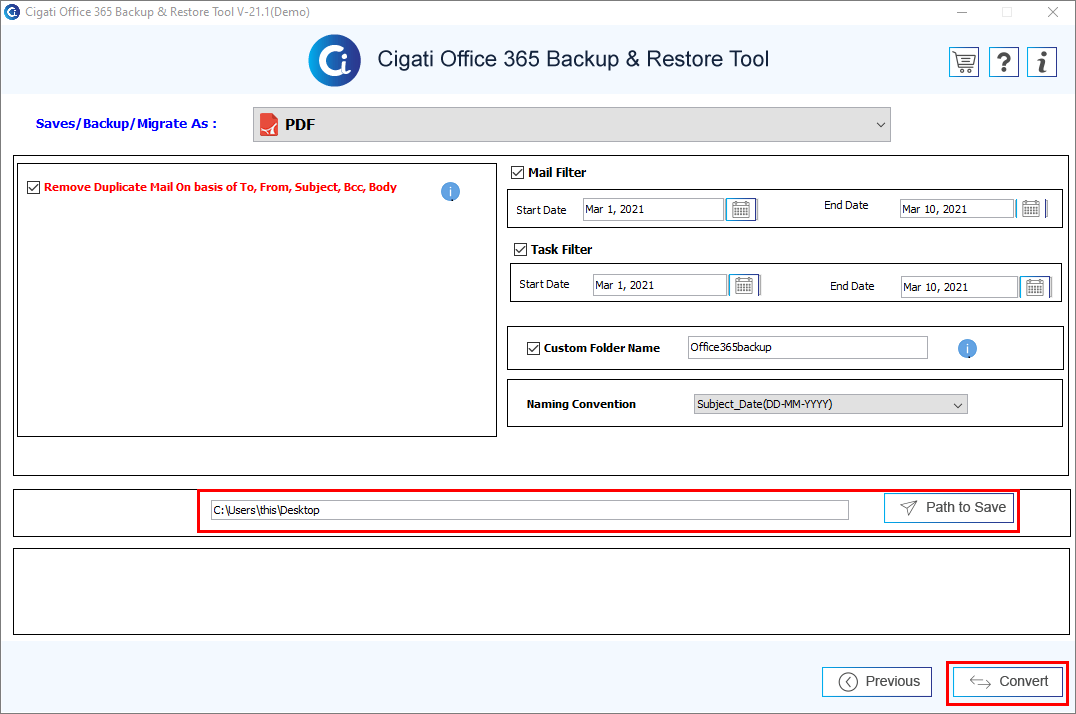Go back with the Previous button
Image resolution: width=1076 pixels, height=714 pixels.
click(x=877, y=682)
